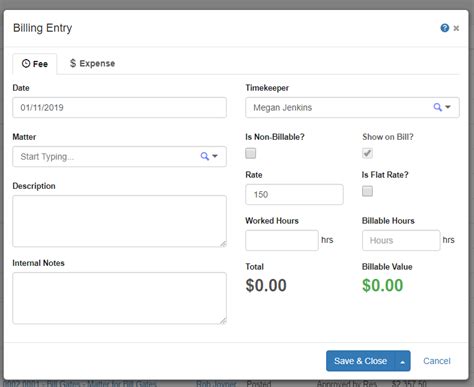This screenshot has height=387, width=474.
Task: Click the Matter Start Typing field
Action: pos(119,156)
